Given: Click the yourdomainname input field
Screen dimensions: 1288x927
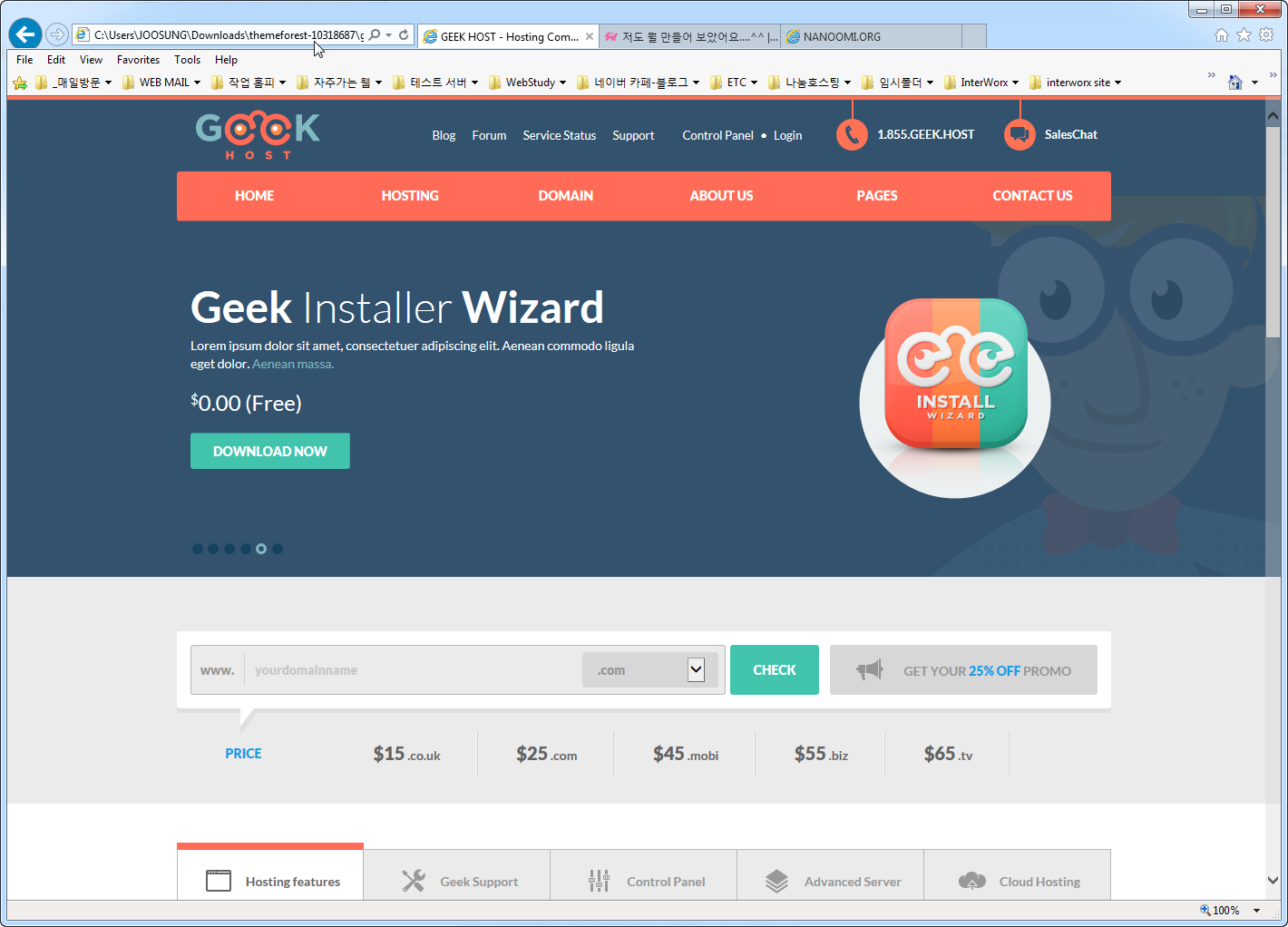Looking at the screenshot, I should (x=413, y=670).
